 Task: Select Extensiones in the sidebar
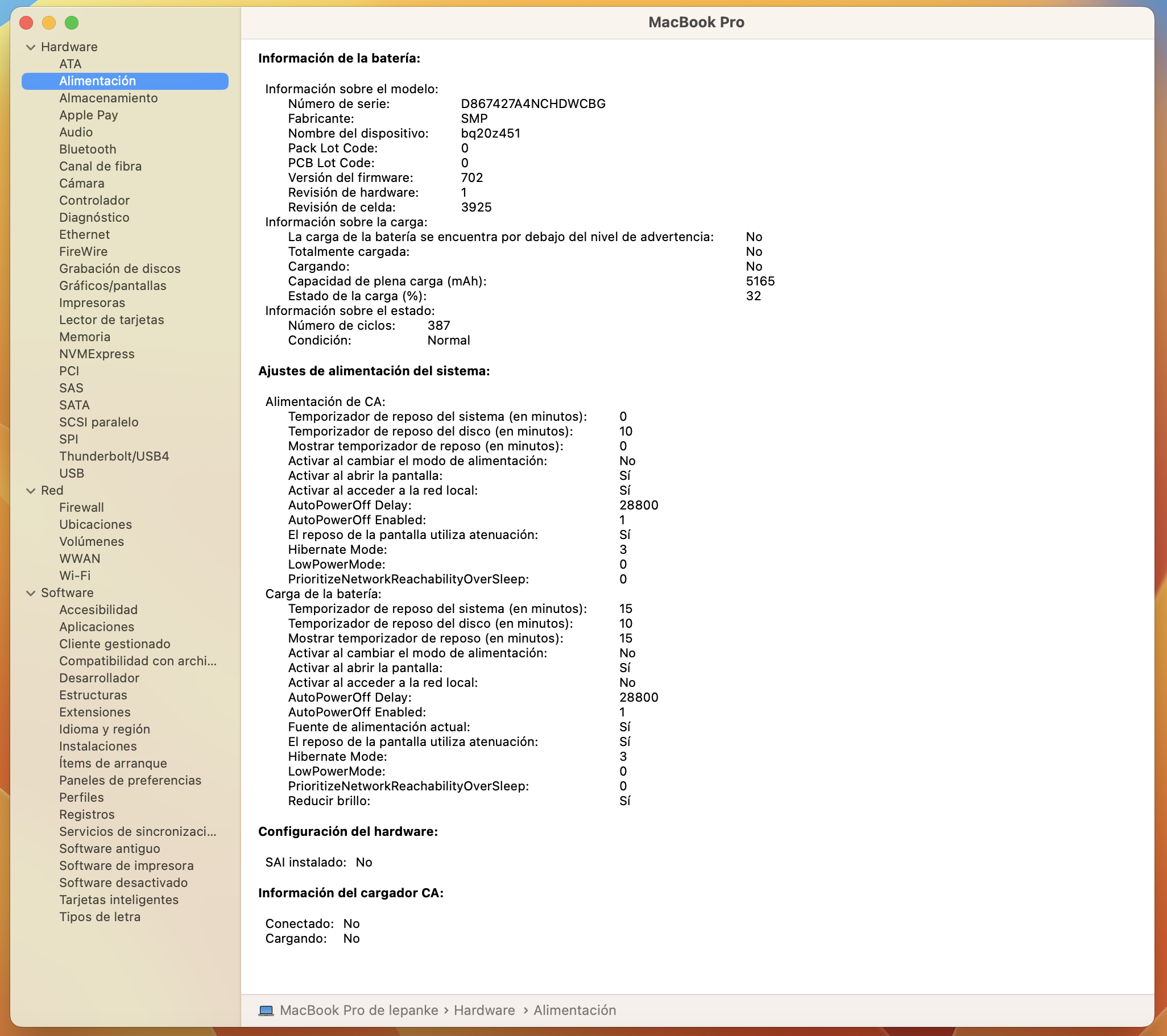(95, 712)
